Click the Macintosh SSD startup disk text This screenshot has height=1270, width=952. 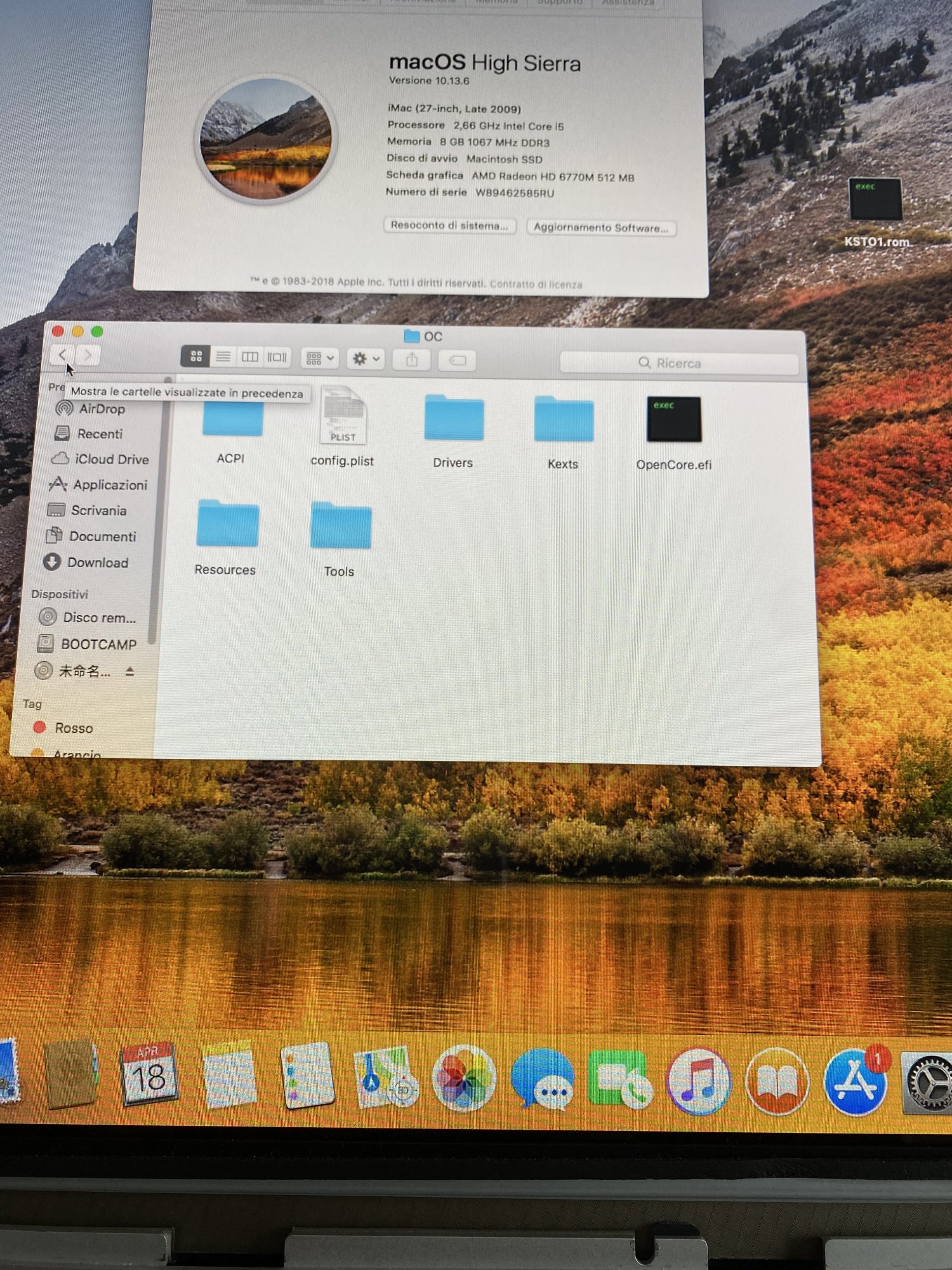505,159
